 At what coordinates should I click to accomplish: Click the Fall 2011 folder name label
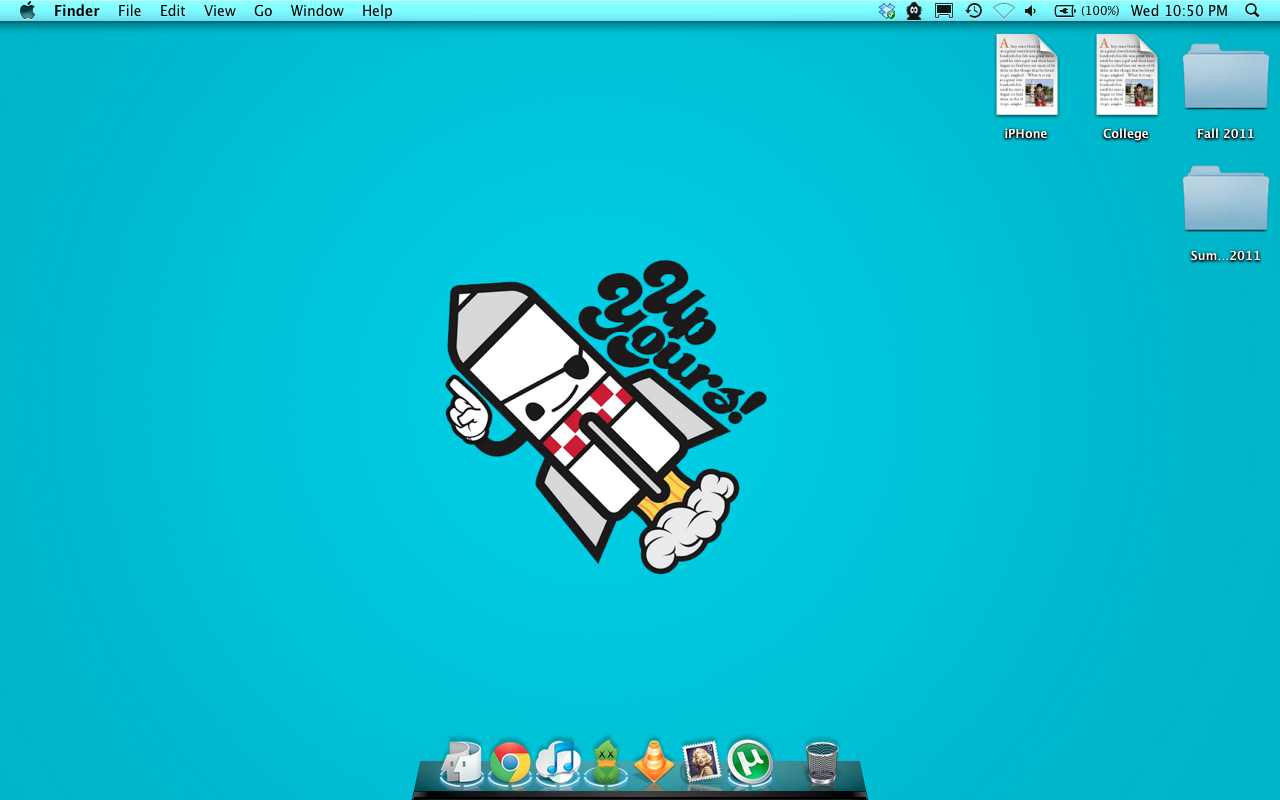[1225, 134]
